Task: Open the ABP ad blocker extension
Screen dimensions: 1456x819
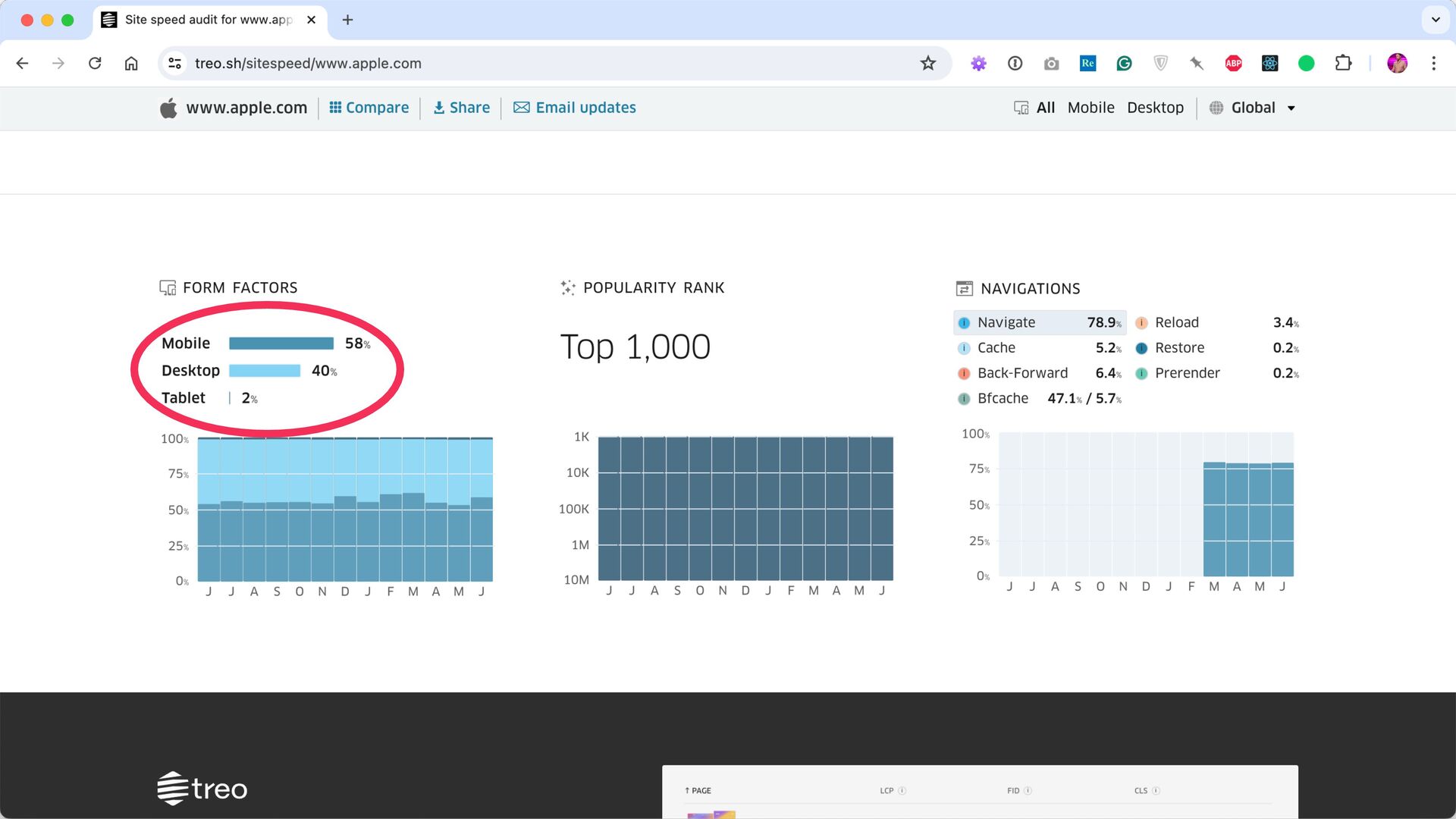Action: pyautogui.click(x=1234, y=64)
